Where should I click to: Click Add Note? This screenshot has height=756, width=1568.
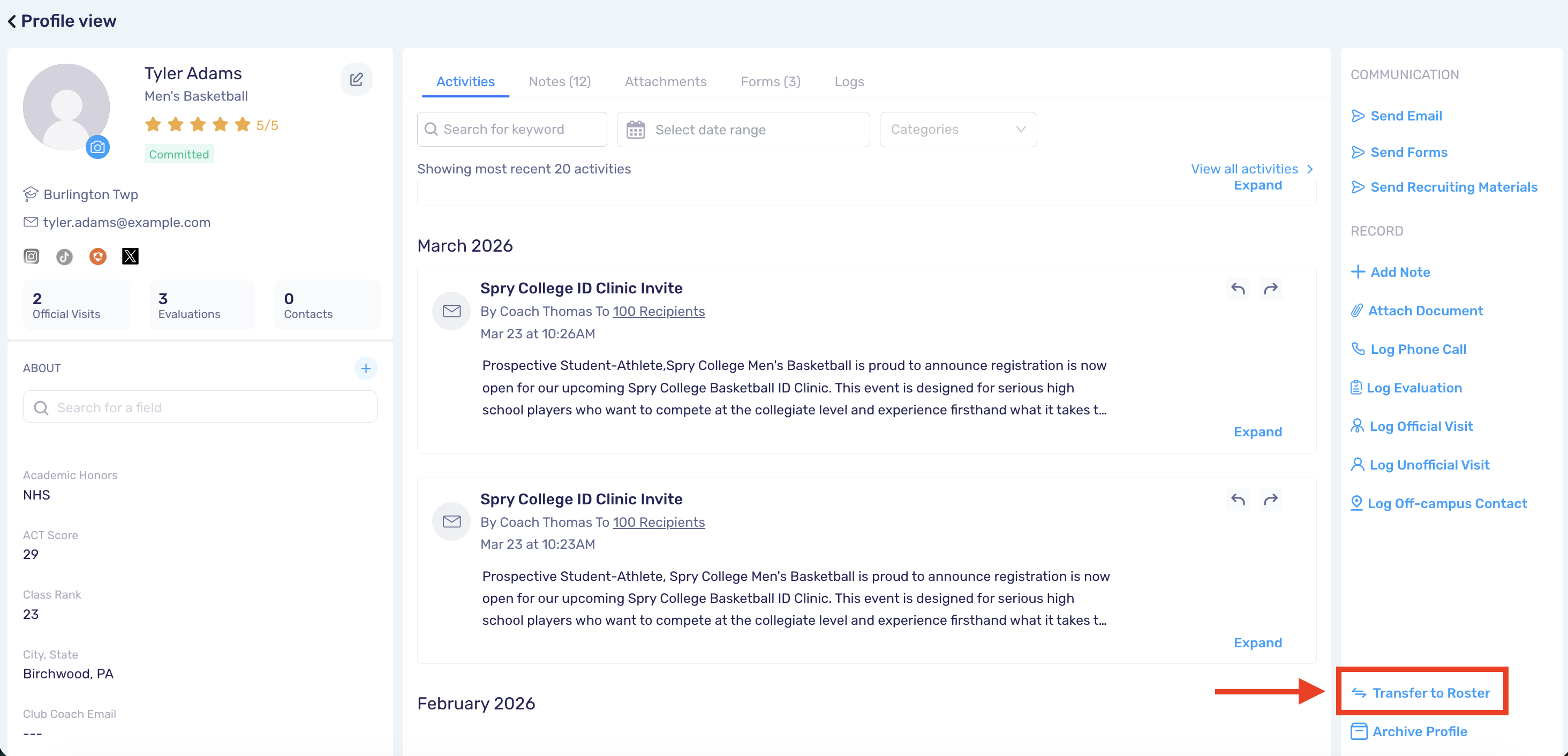tap(1390, 272)
